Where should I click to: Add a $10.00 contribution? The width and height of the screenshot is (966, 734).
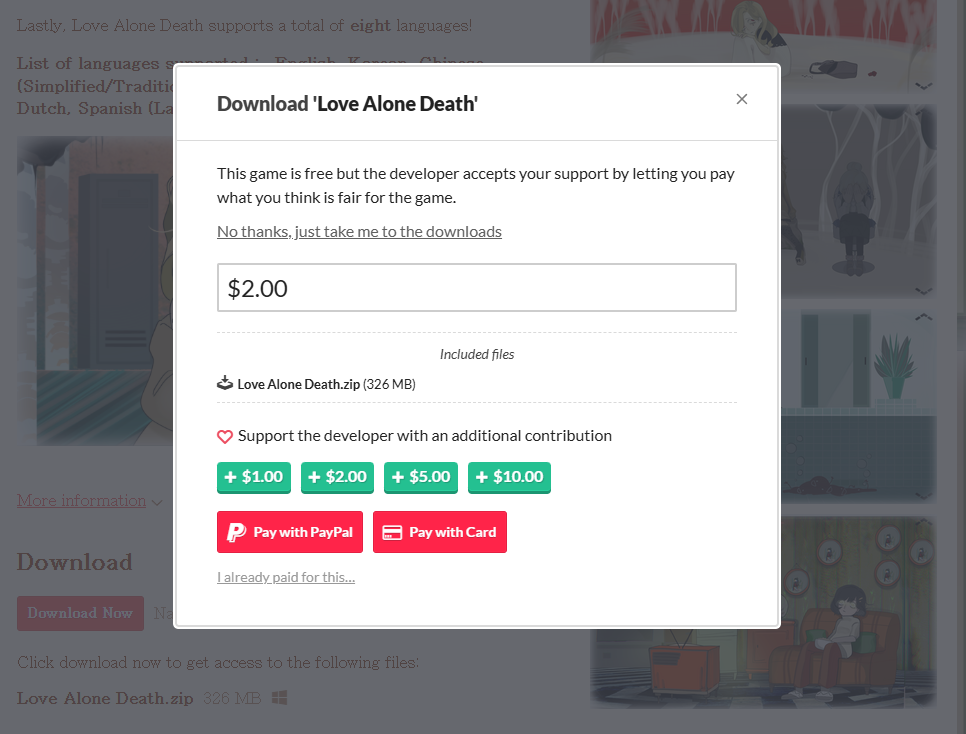point(509,478)
